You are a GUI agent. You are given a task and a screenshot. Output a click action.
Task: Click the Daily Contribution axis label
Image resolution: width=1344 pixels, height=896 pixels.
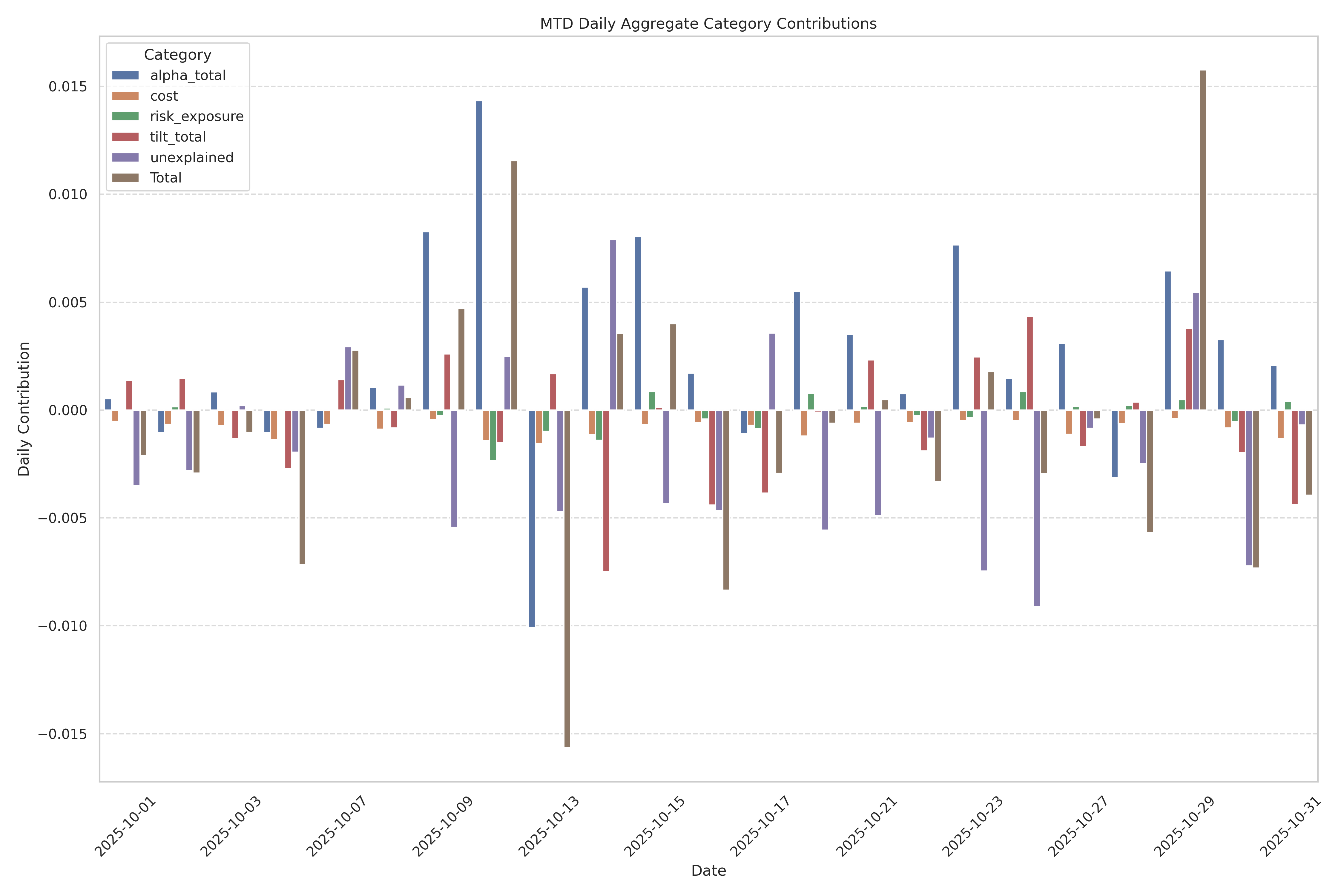point(23,409)
